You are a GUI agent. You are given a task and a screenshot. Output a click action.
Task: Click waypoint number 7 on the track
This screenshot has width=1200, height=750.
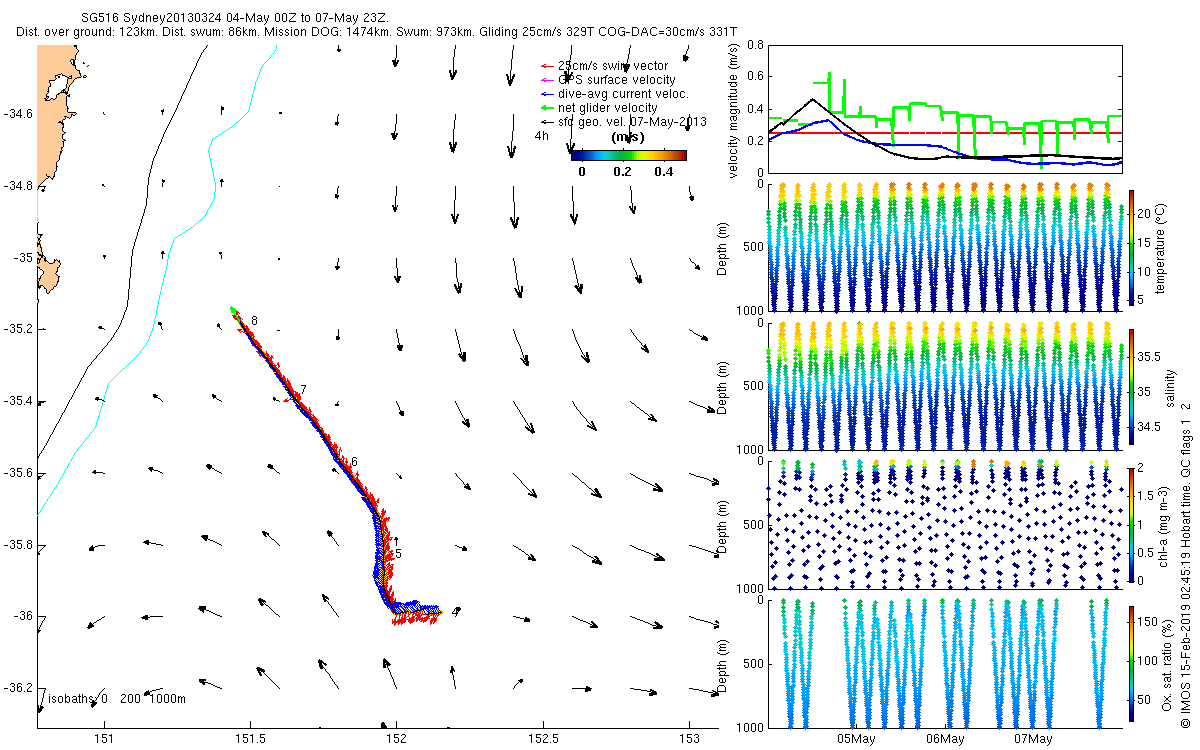tap(303, 389)
